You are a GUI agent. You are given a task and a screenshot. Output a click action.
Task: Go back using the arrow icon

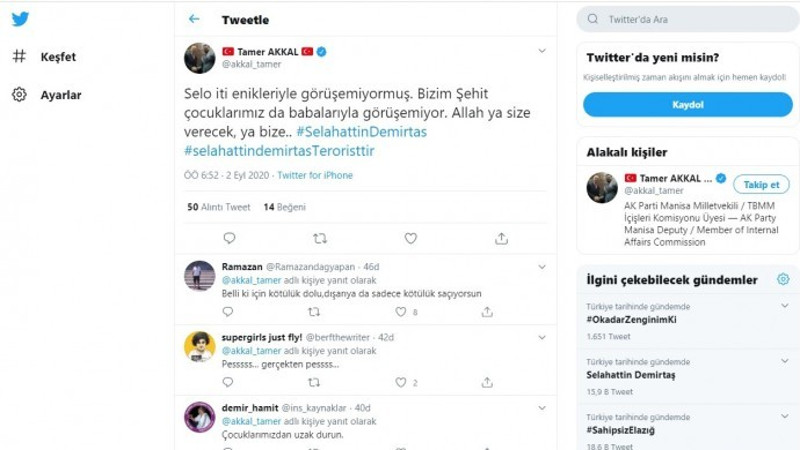pos(194,19)
